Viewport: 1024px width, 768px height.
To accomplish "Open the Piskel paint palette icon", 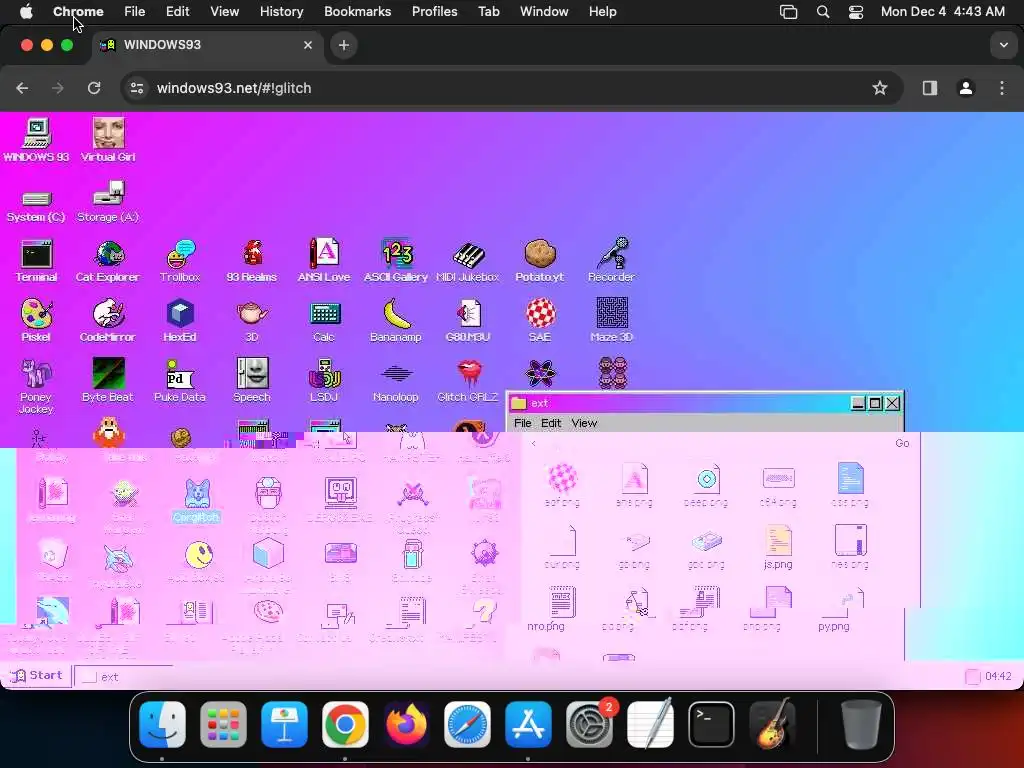I will [36, 321].
